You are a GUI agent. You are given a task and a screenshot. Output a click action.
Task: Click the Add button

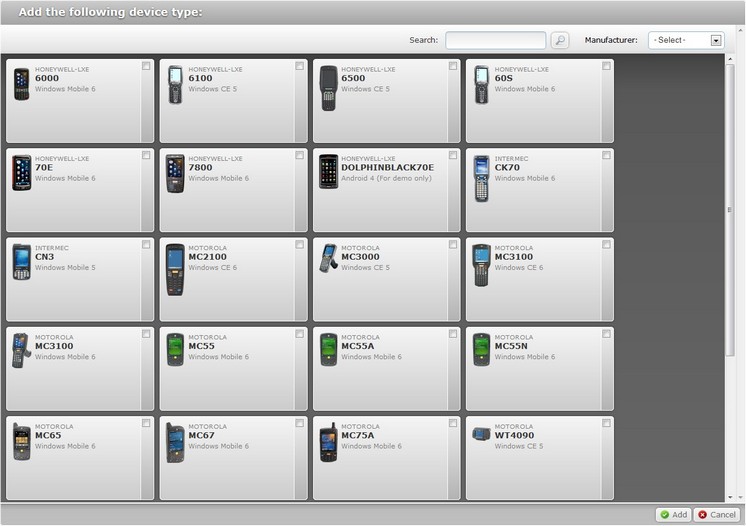pyautogui.click(x=673, y=515)
